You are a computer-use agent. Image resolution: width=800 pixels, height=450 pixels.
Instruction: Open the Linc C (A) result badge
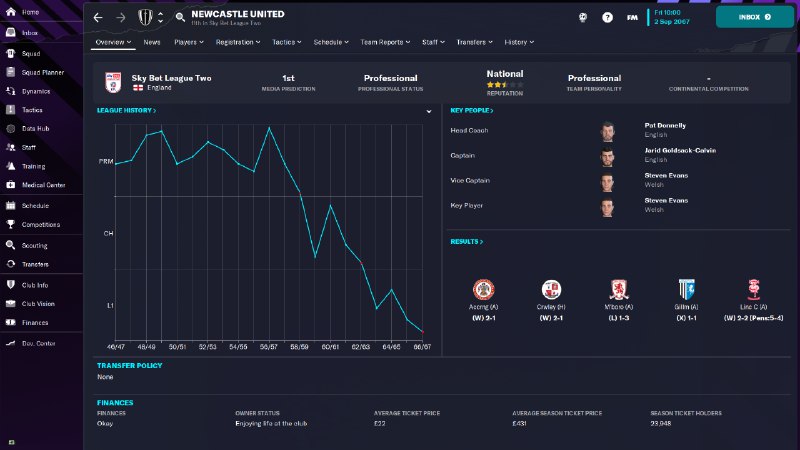pyautogui.click(x=754, y=289)
